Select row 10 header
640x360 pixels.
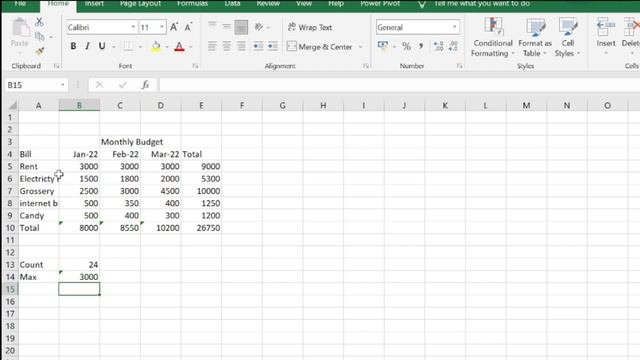coord(10,228)
